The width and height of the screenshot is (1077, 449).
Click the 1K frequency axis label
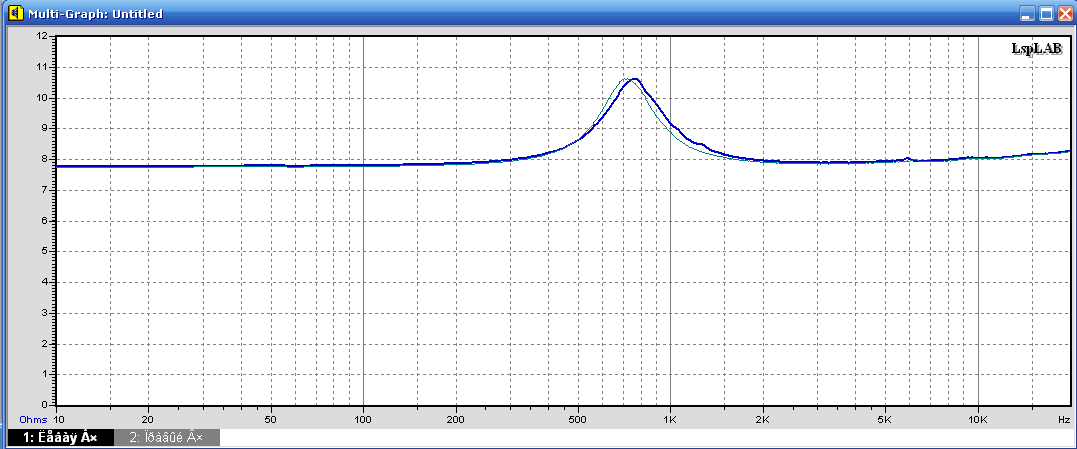click(670, 419)
